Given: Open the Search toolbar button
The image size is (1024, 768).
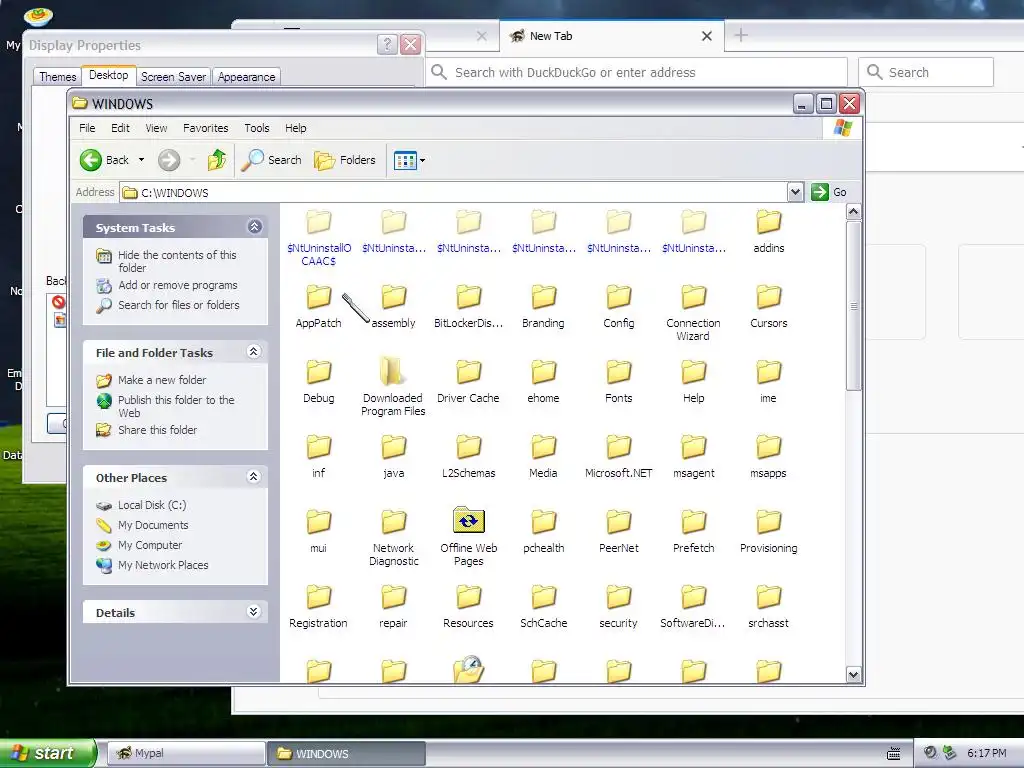Looking at the screenshot, I should 271,160.
